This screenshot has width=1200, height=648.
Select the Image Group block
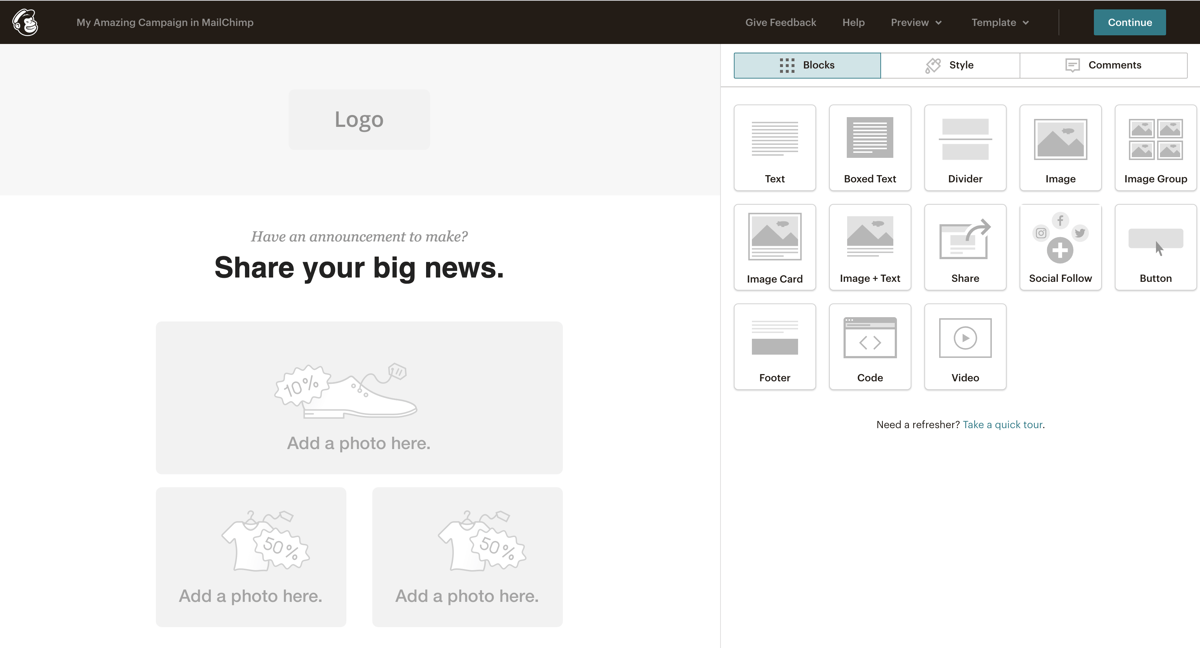(x=1155, y=148)
